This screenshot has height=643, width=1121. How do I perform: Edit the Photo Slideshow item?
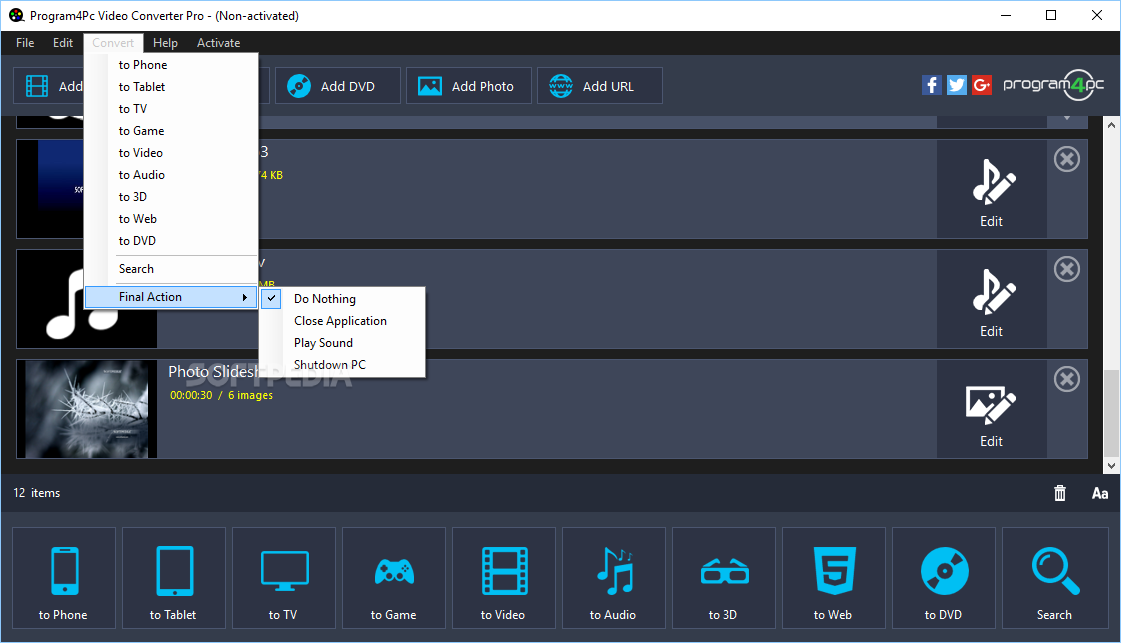[x=992, y=409]
